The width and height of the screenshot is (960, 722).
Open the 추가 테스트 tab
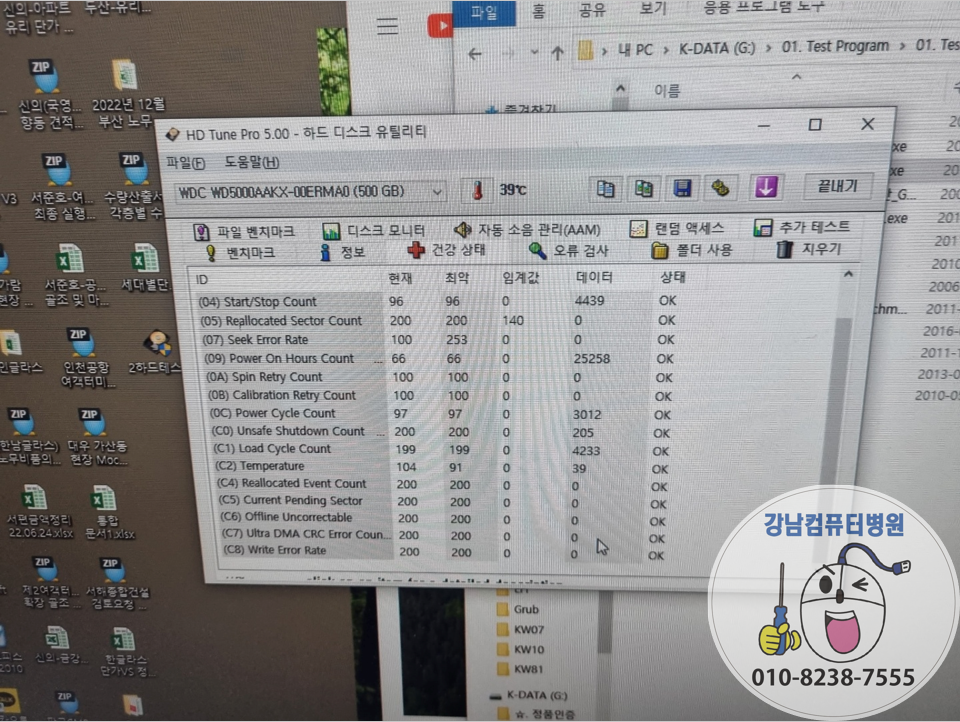[802, 227]
